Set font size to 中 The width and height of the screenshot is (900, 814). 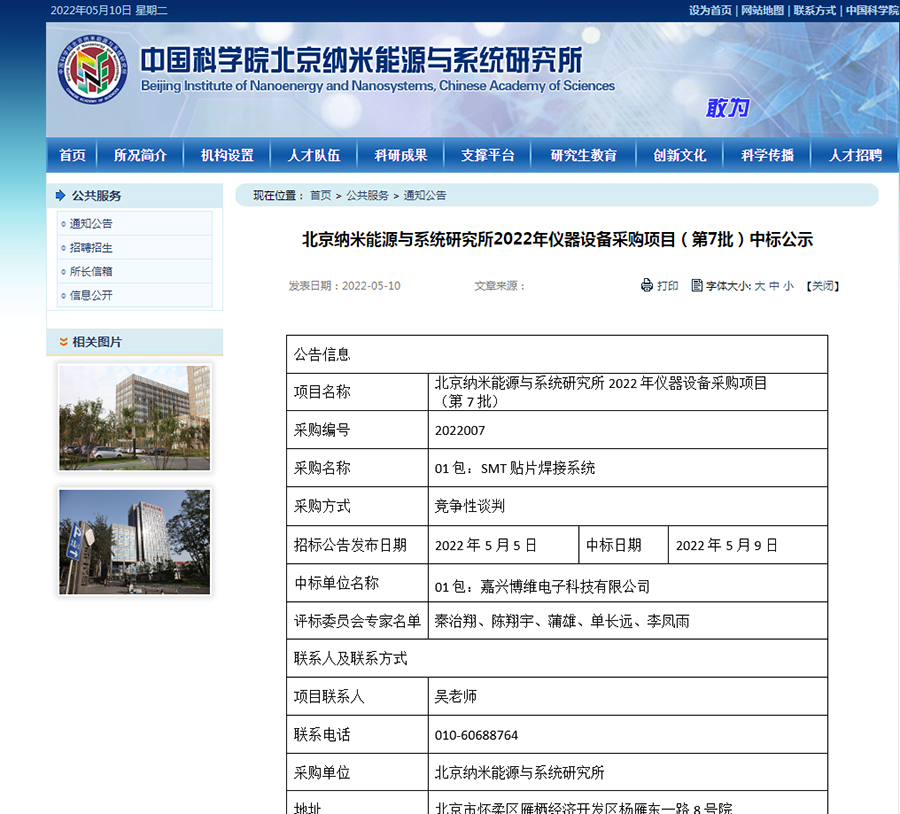click(x=774, y=286)
